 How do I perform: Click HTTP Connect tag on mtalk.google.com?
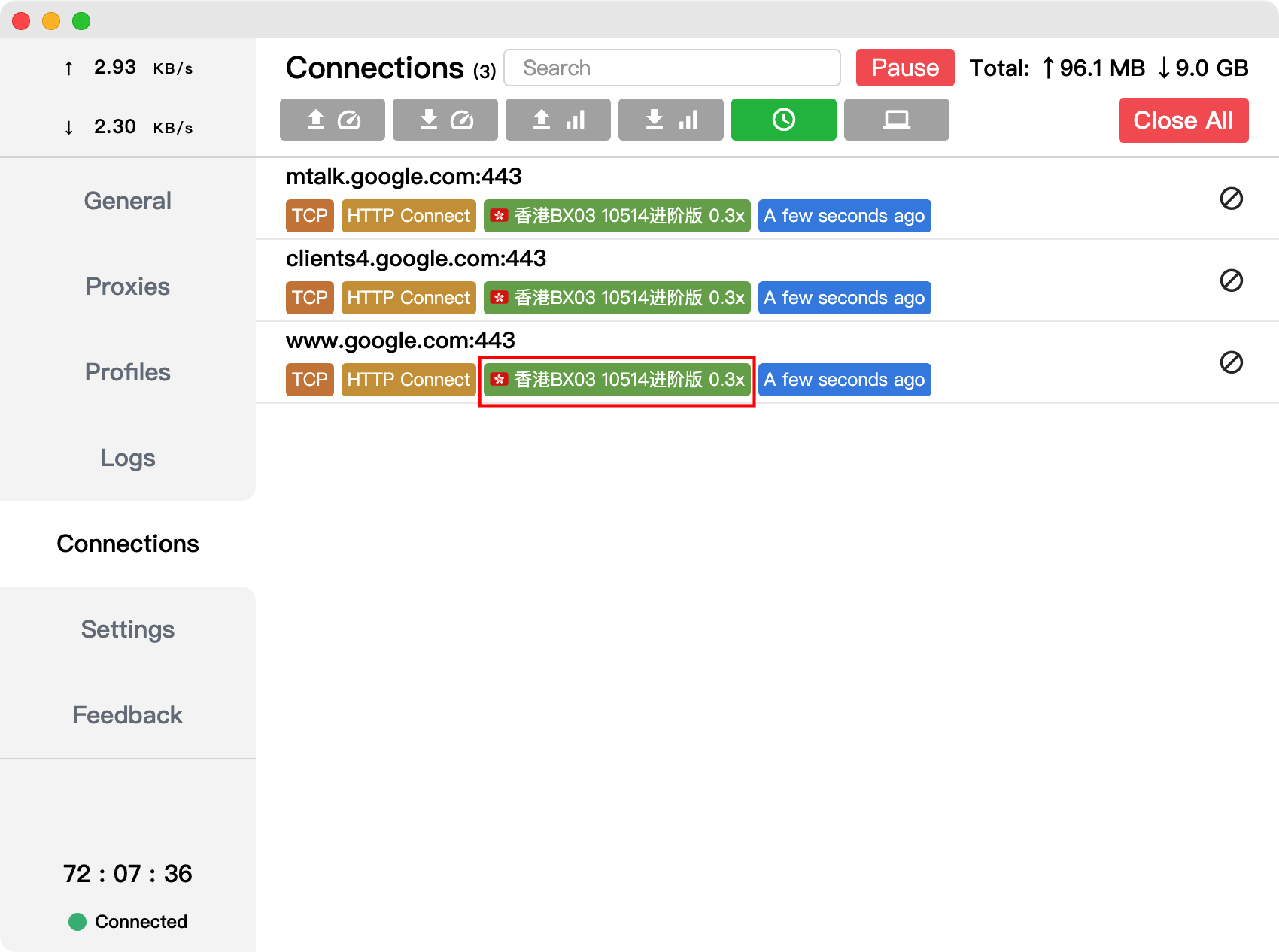(409, 216)
